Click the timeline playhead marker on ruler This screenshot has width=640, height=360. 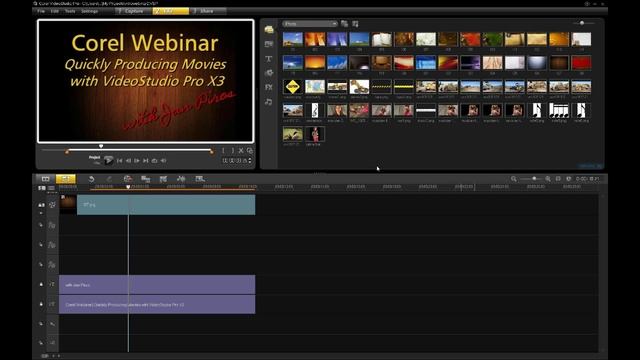(128, 187)
